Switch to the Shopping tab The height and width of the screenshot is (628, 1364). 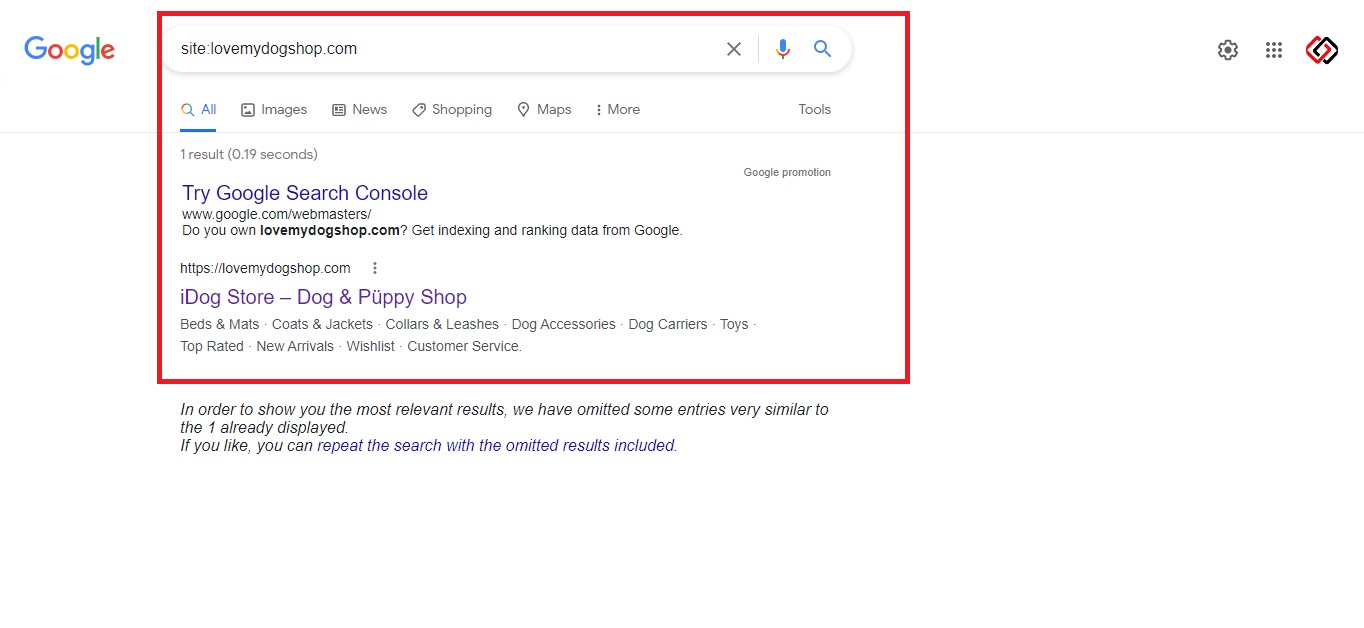(x=452, y=110)
